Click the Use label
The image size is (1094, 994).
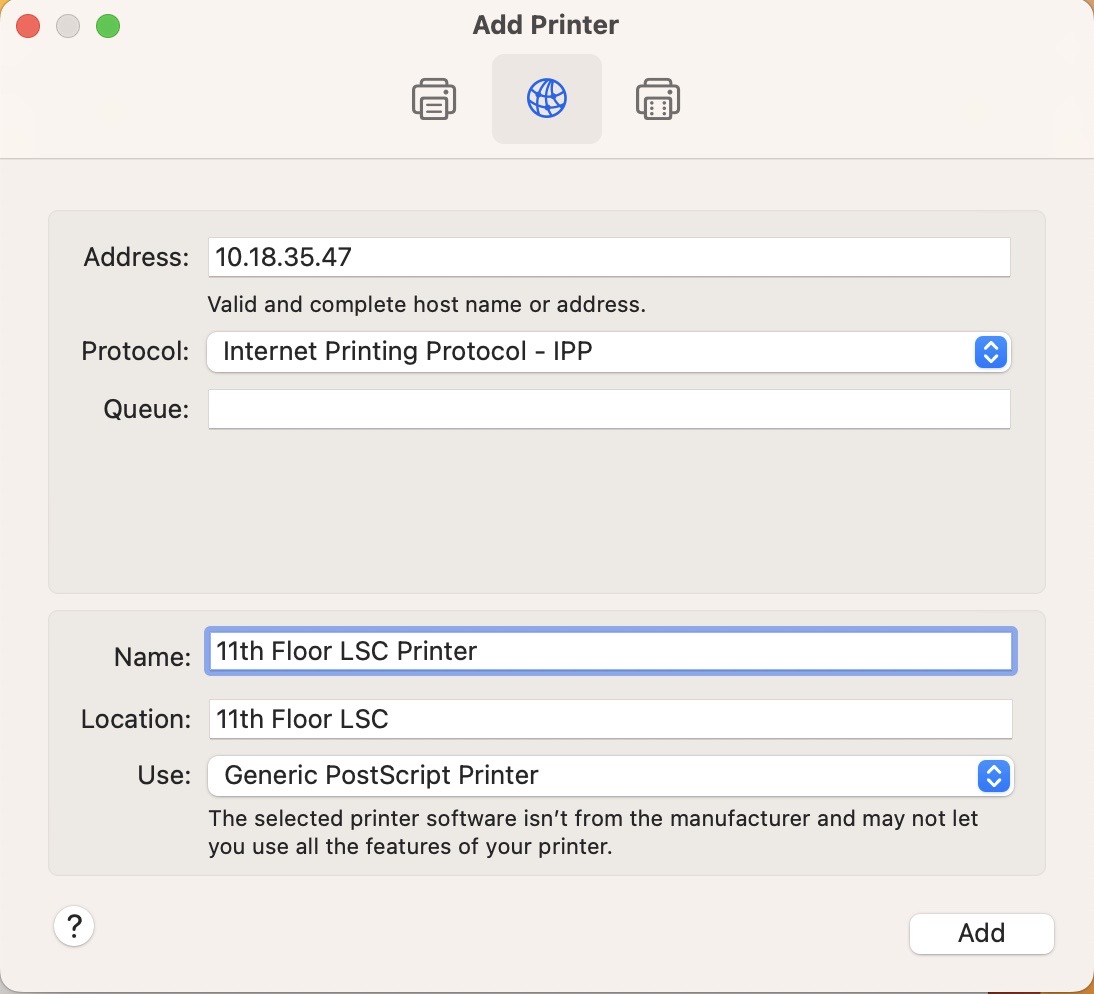[164, 776]
